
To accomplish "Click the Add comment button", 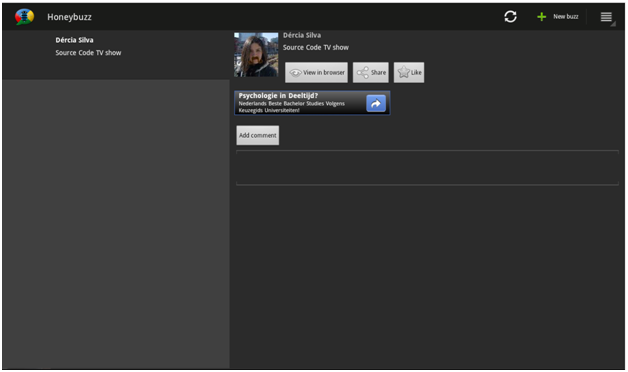I will click(x=258, y=135).
